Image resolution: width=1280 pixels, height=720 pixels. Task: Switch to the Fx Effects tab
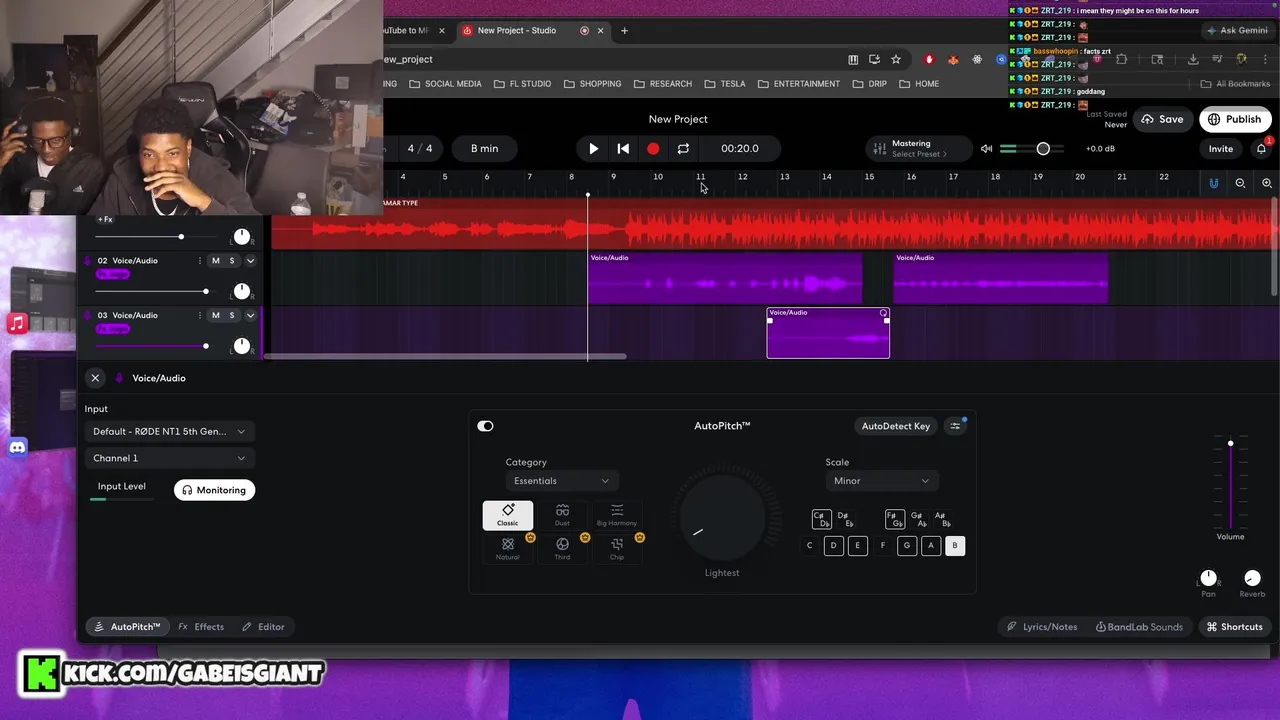[x=201, y=627]
